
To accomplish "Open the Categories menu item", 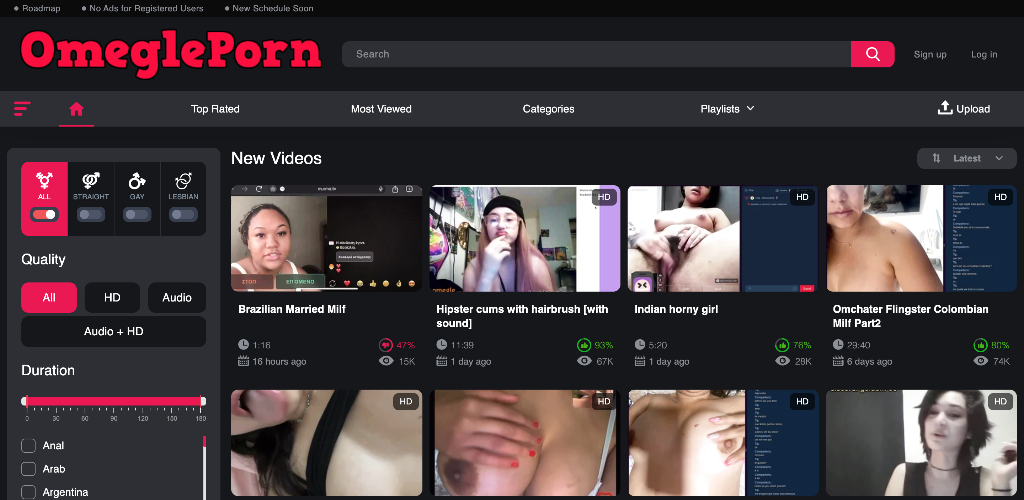I will pyautogui.click(x=548, y=109).
